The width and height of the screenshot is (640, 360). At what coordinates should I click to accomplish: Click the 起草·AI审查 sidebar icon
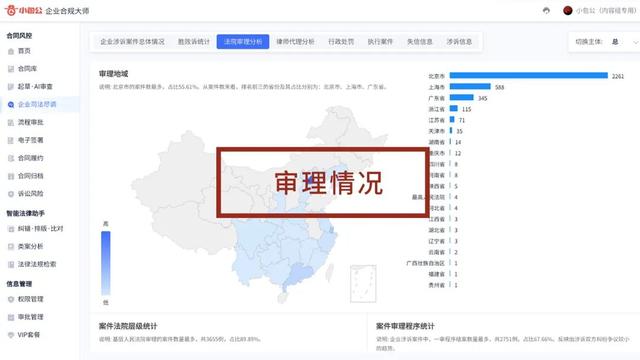11,87
